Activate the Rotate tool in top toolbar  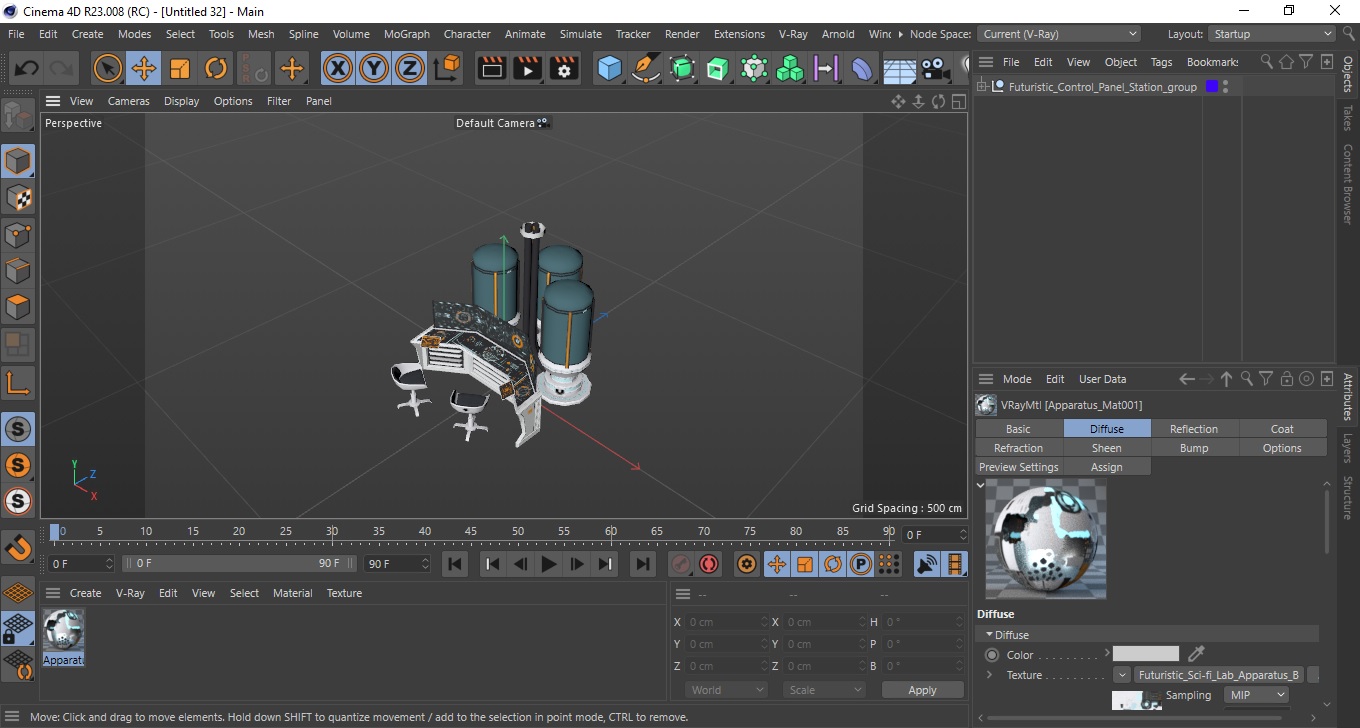click(216, 68)
